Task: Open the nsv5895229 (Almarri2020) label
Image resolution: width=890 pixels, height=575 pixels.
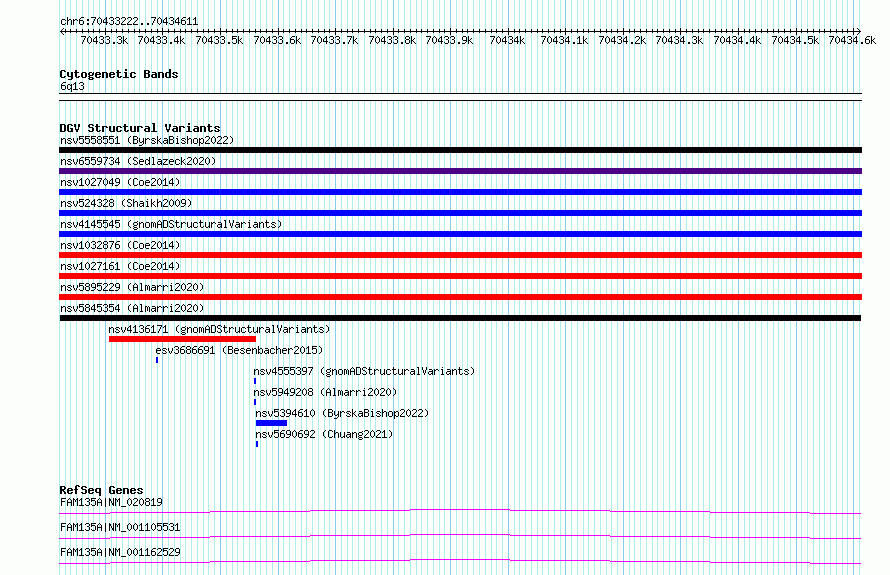Action: [x=132, y=287]
